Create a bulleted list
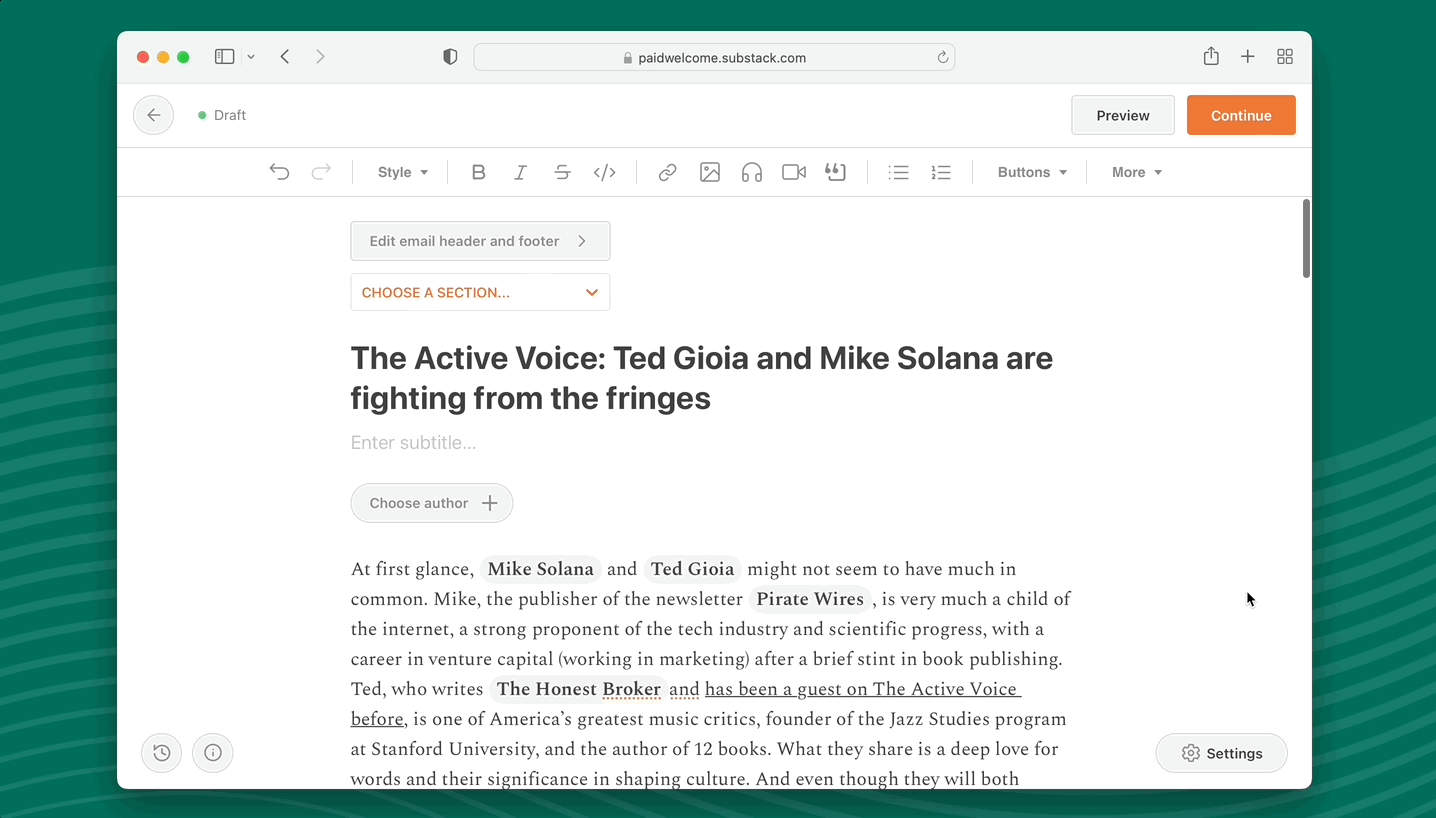This screenshot has width=1436, height=818. (899, 172)
